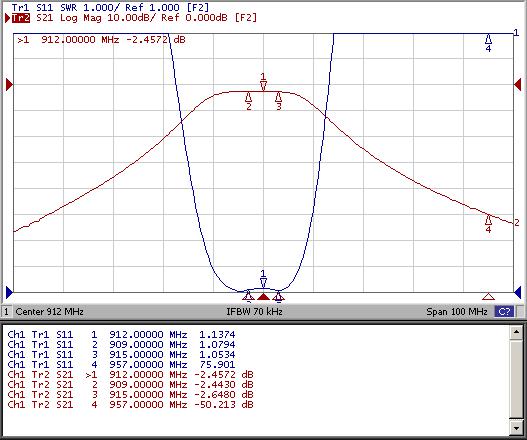The height and width of the screenshot is (440, 527).
Task: Select the Tr1 S11 marker 3 row reading 1.0534
Action: point(121,355)
